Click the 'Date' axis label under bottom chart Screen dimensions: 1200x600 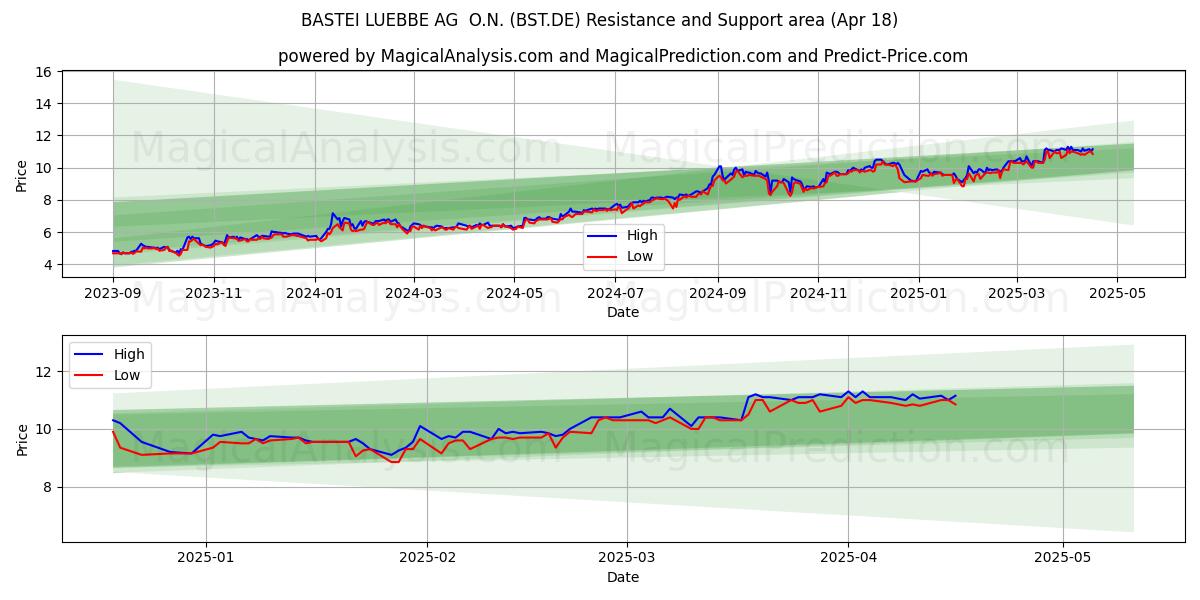pos(623,578)
